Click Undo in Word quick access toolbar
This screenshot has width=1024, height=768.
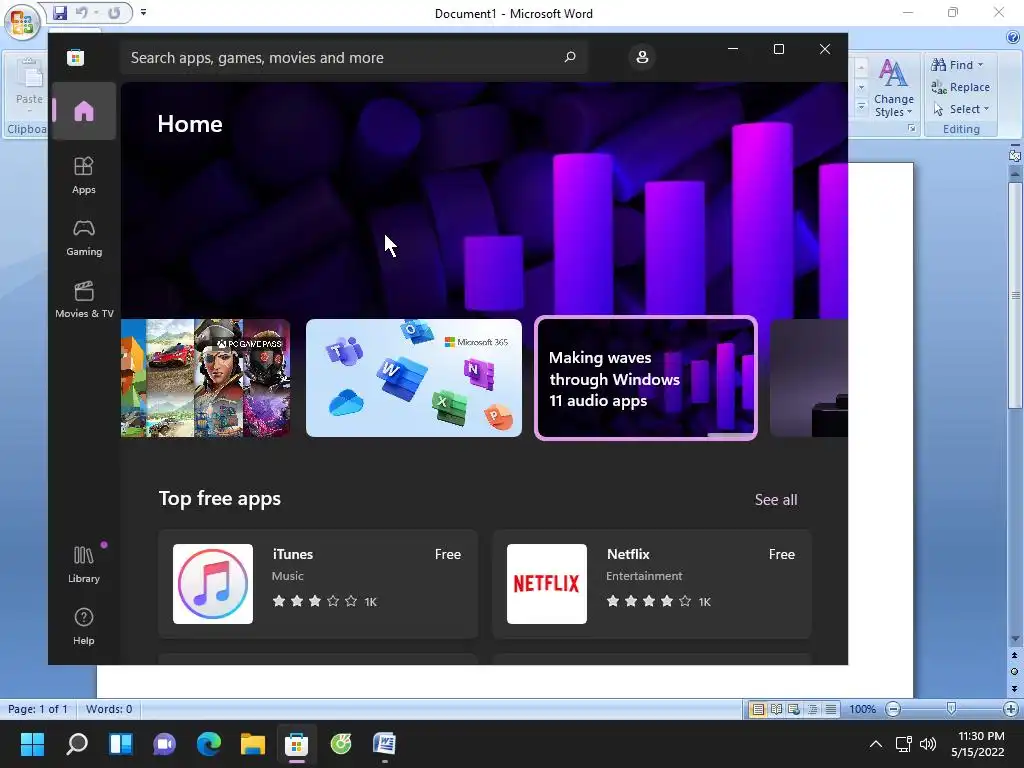81,12
